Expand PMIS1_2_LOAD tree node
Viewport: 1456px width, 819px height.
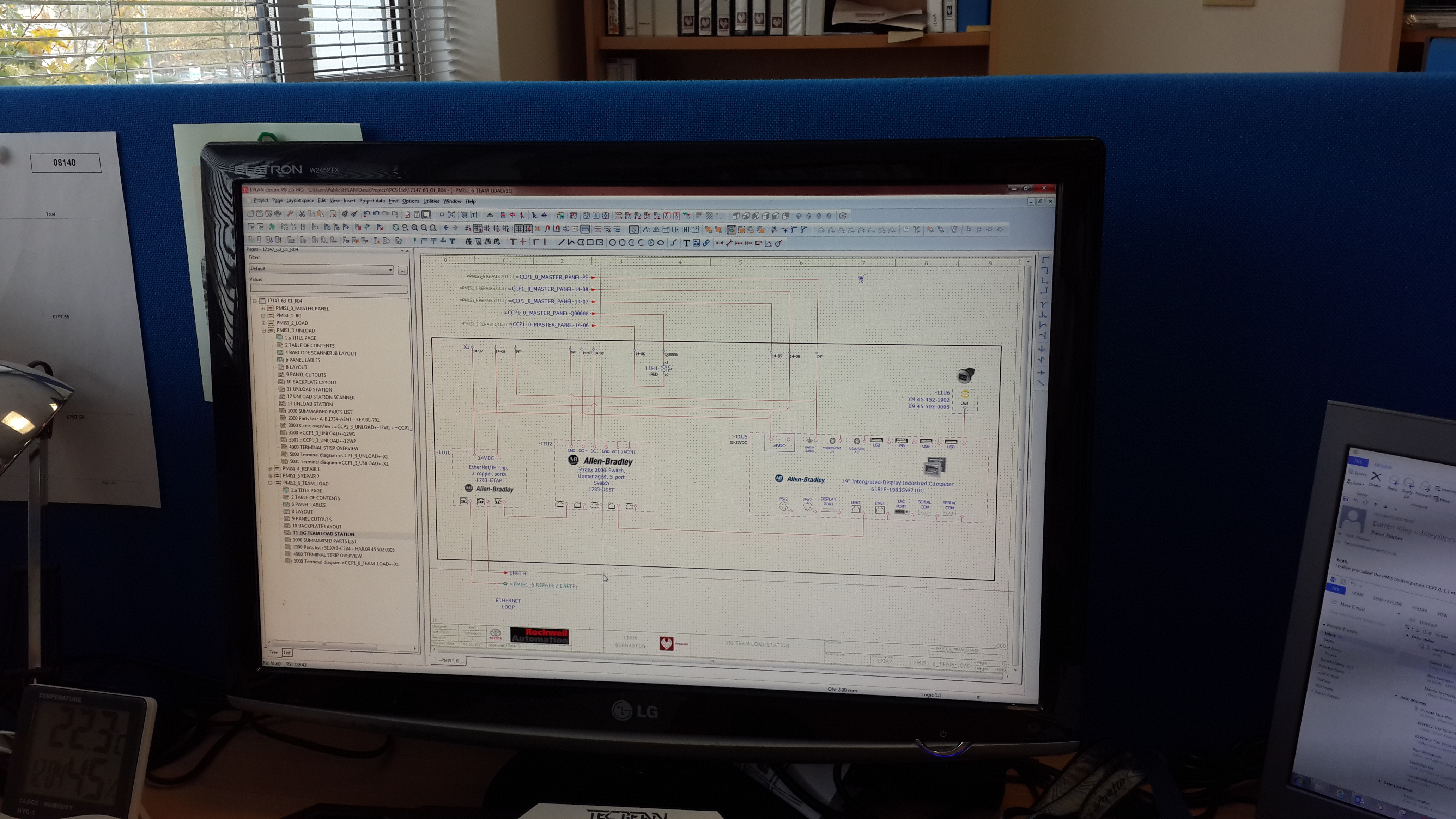point(263,323)
